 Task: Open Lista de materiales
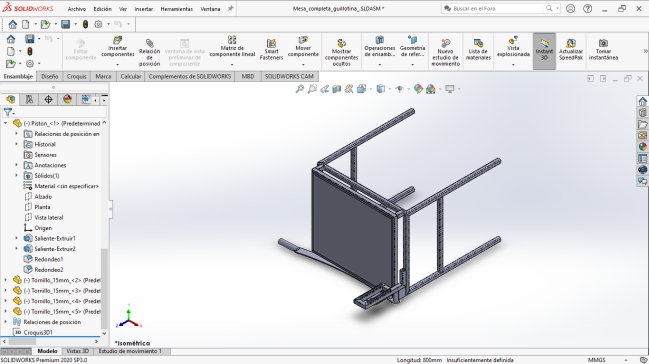point(478,49)
